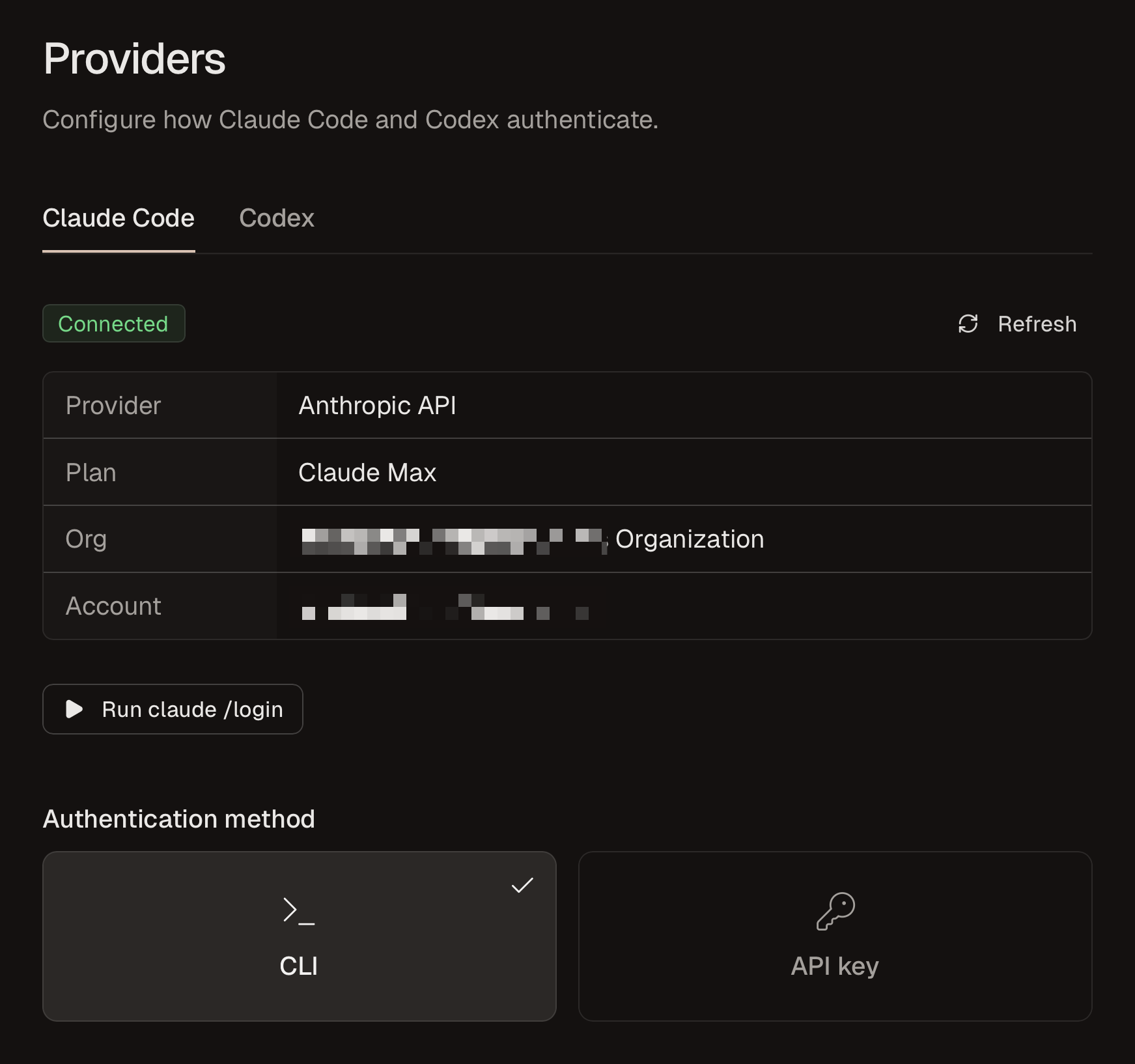1135x1064 pixels.
Task: Click the Organization text in Org row
Action: coord(690,539)
